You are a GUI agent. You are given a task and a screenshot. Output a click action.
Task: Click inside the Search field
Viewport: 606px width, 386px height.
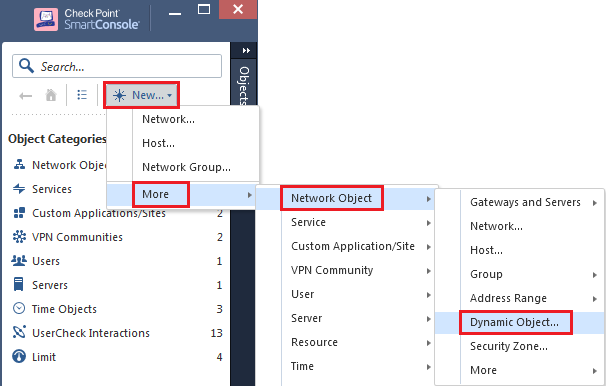[x=117, y=66]
